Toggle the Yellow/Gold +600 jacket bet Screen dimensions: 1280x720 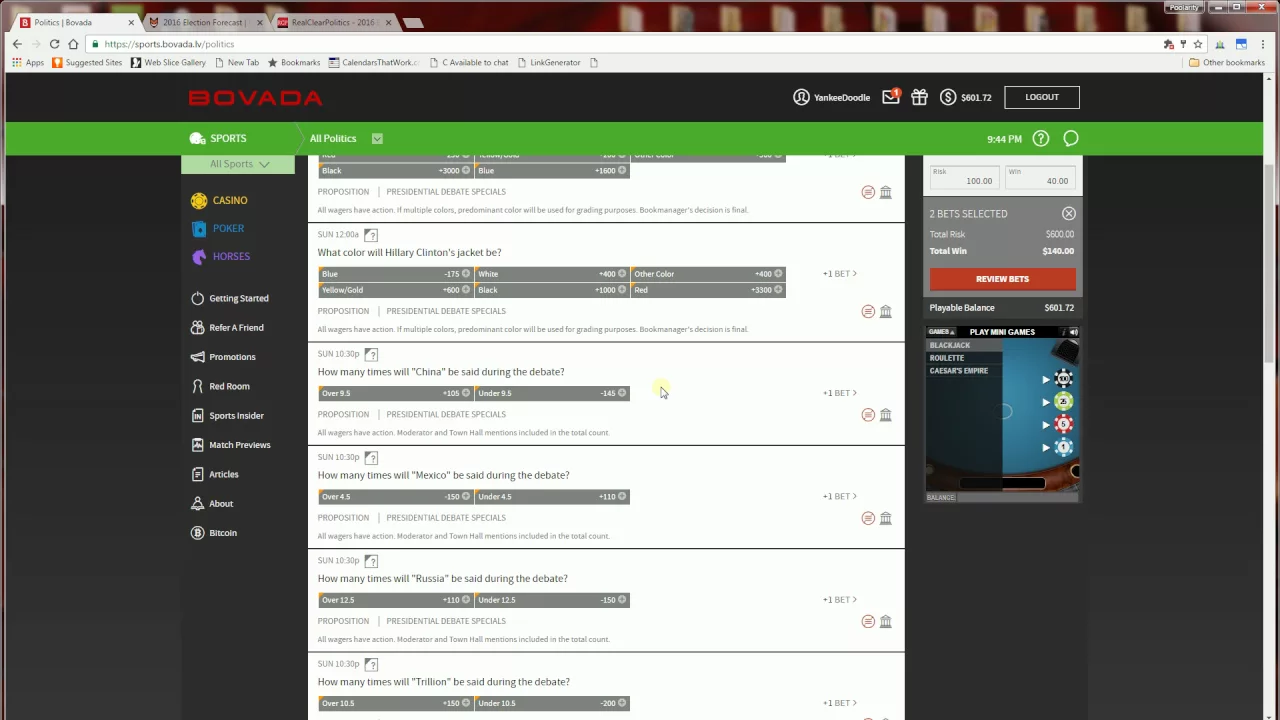(x=395, y=290)
